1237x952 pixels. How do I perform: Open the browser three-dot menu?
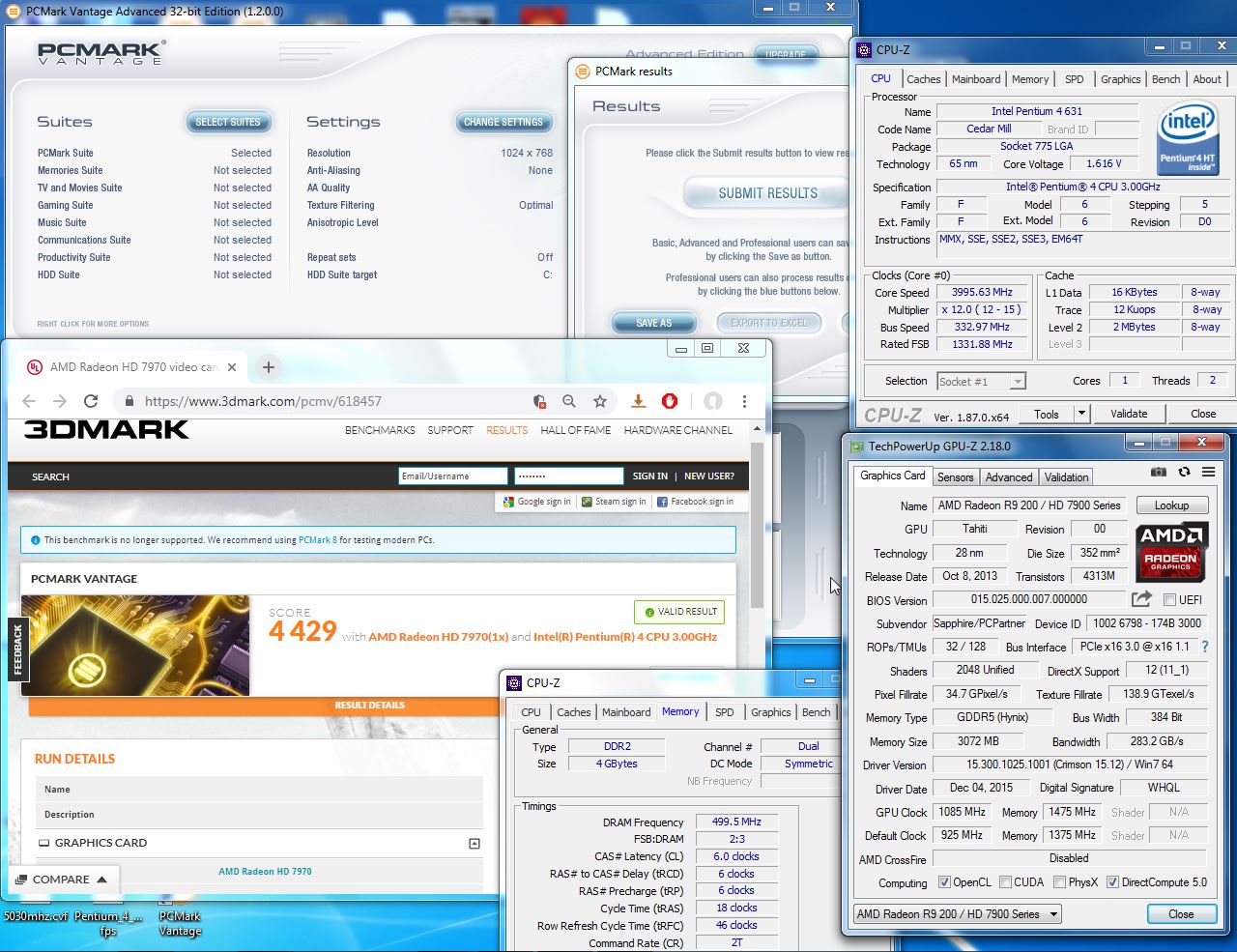744,401
